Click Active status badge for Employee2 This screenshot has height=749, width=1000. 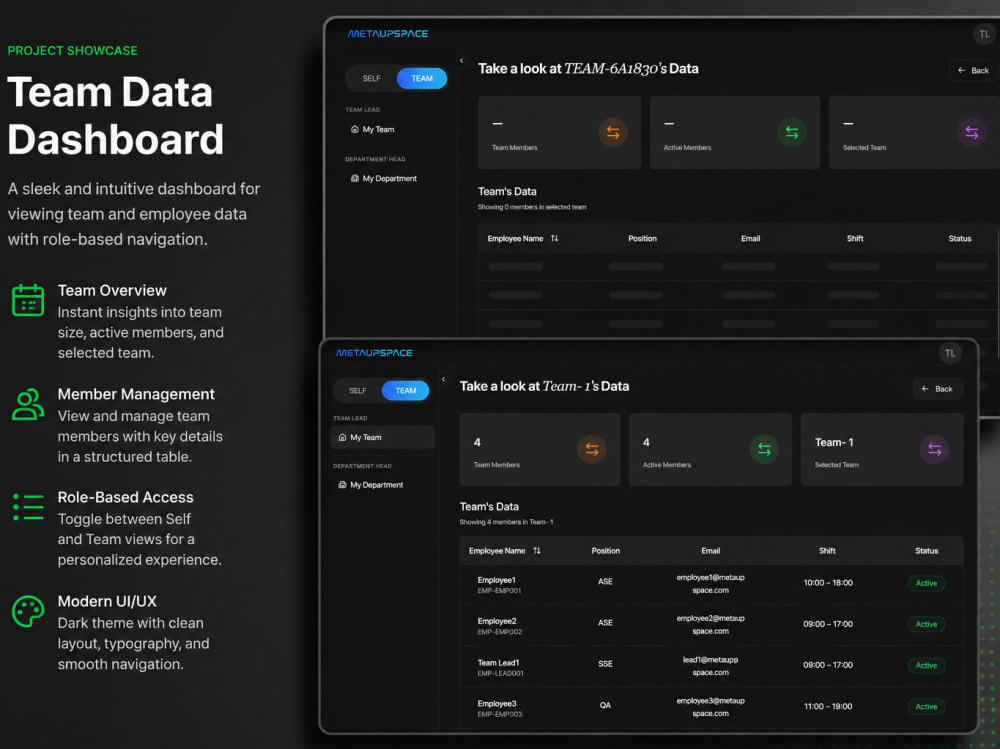coord(926,624)
